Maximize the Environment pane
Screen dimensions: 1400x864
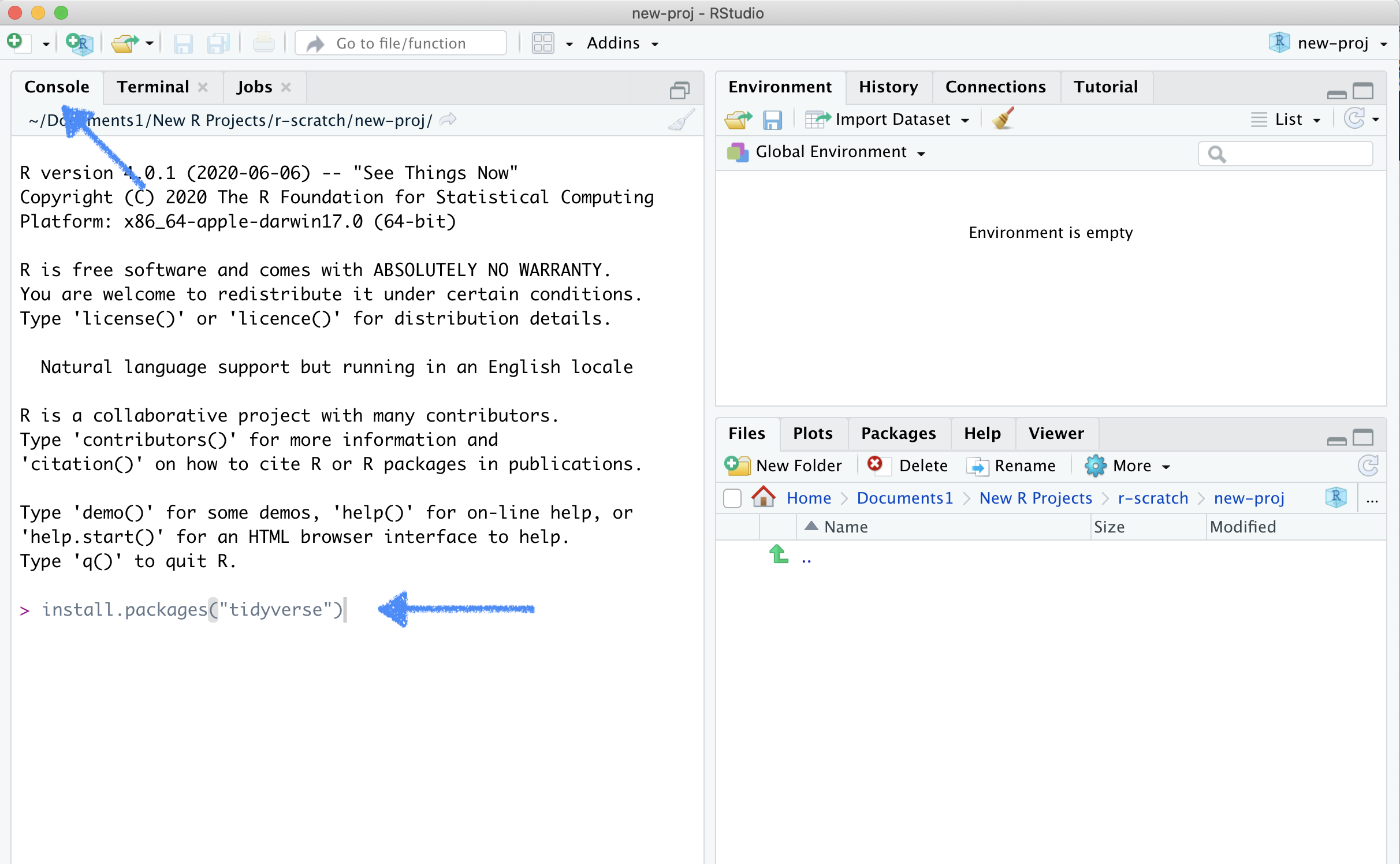point(1363,91)
